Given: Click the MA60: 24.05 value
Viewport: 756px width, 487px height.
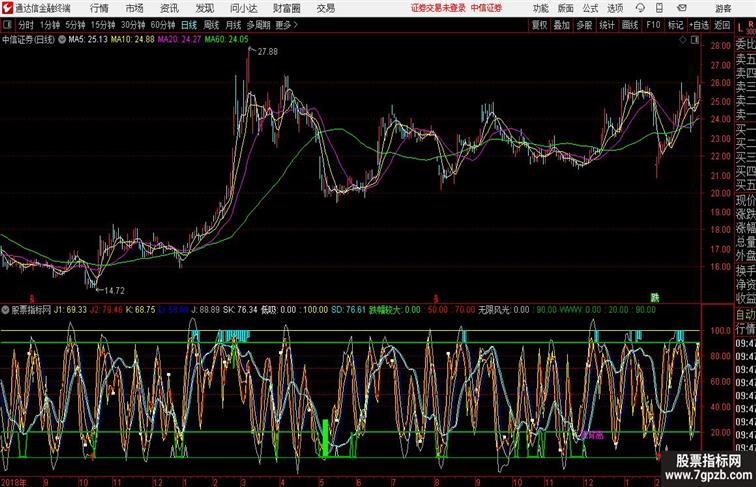Looking at the screenshot, I should pos(227,40).
